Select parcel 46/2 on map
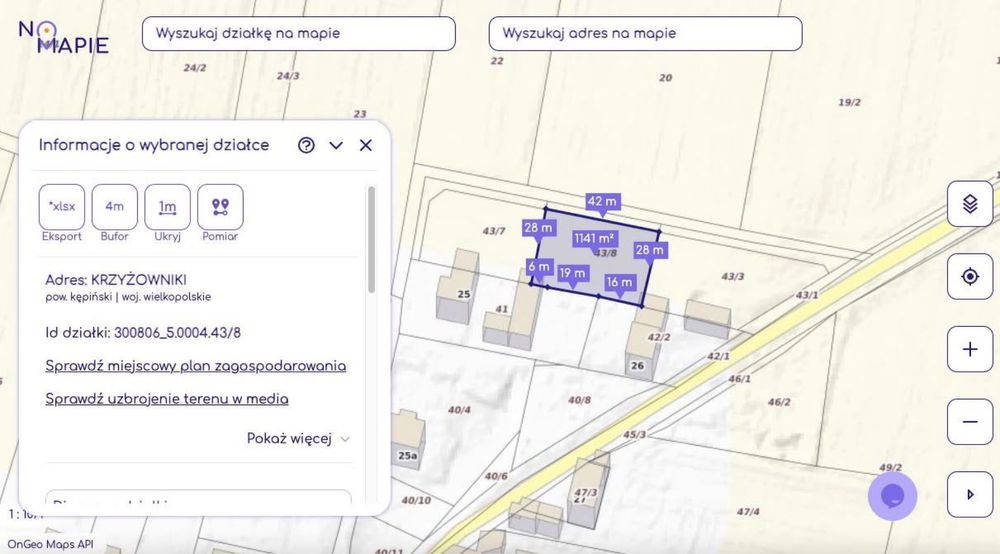This screenshot has height=554, width=1000. tap(779, 402)
